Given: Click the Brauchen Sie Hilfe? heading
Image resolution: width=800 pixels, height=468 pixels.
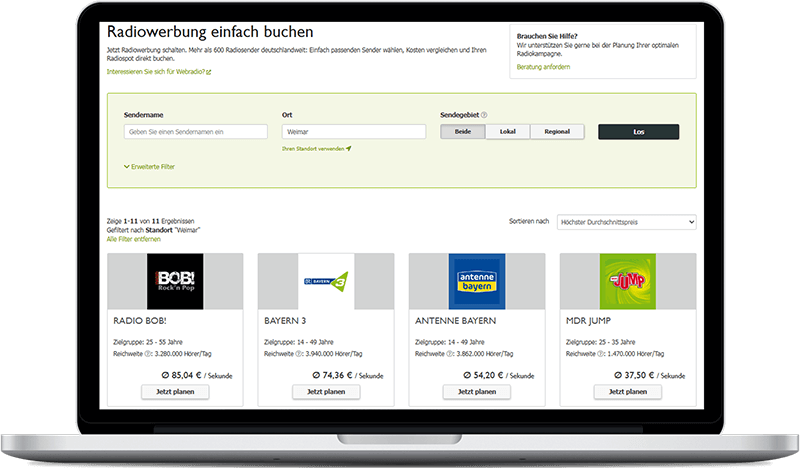Looking at the screenshot, I should point(547,36).
